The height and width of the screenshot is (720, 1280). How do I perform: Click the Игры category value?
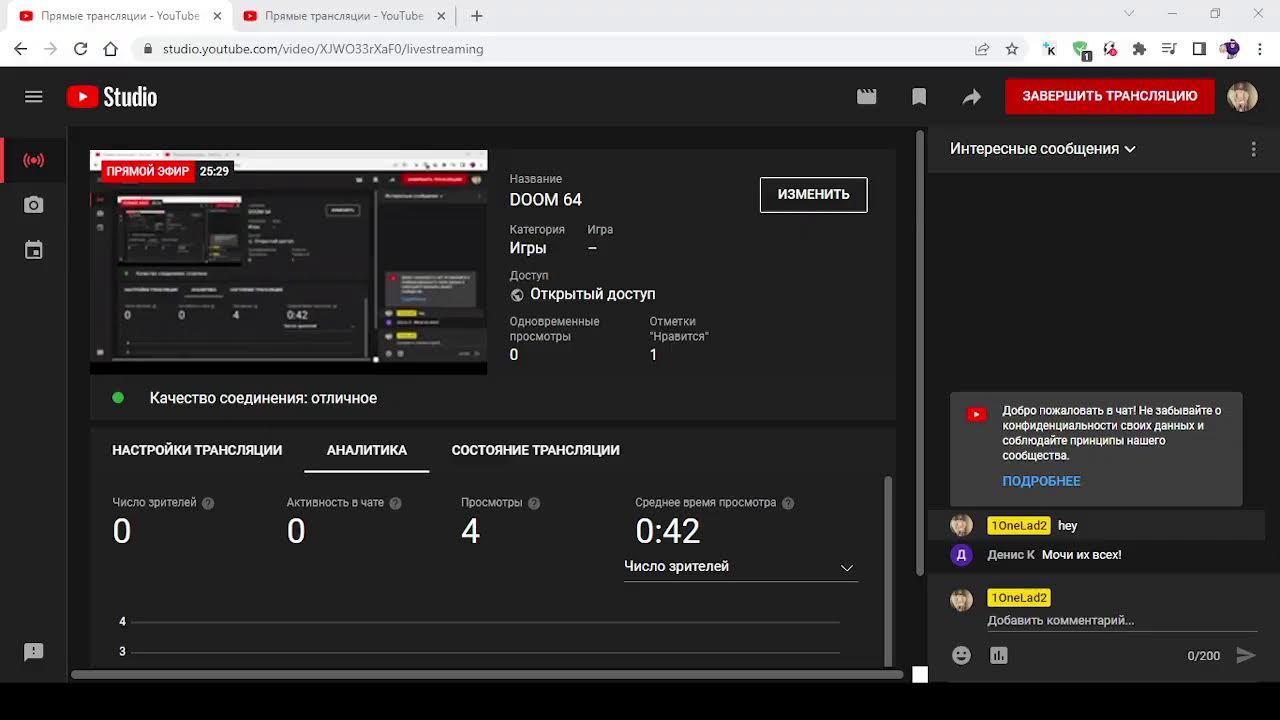pyautogui.click(x=528, y=248)
